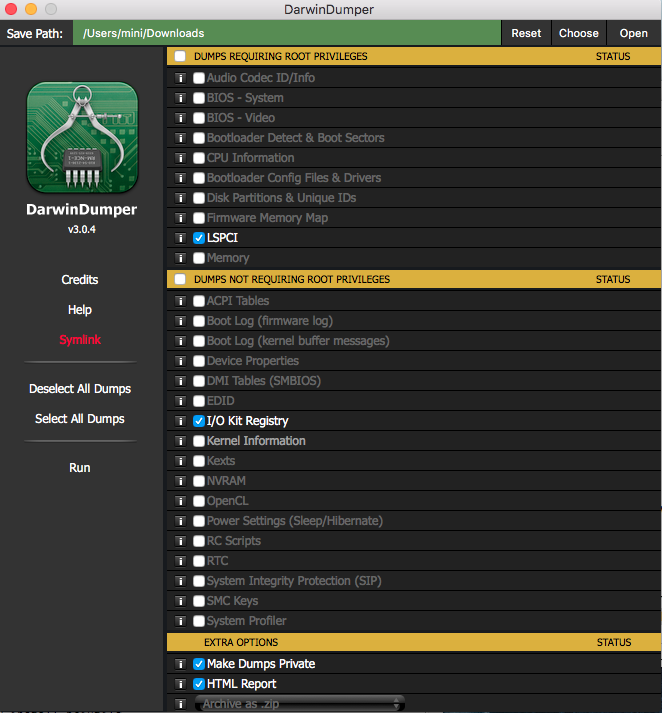Check the EDID checkbox
The width and height of the screenshot is (662, 713).
tap(199, 401)
